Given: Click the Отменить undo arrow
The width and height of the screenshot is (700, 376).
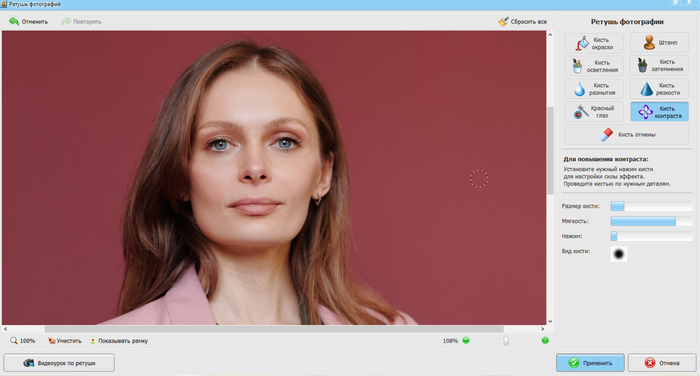Looking at the screenshot, I should [29, 21].
